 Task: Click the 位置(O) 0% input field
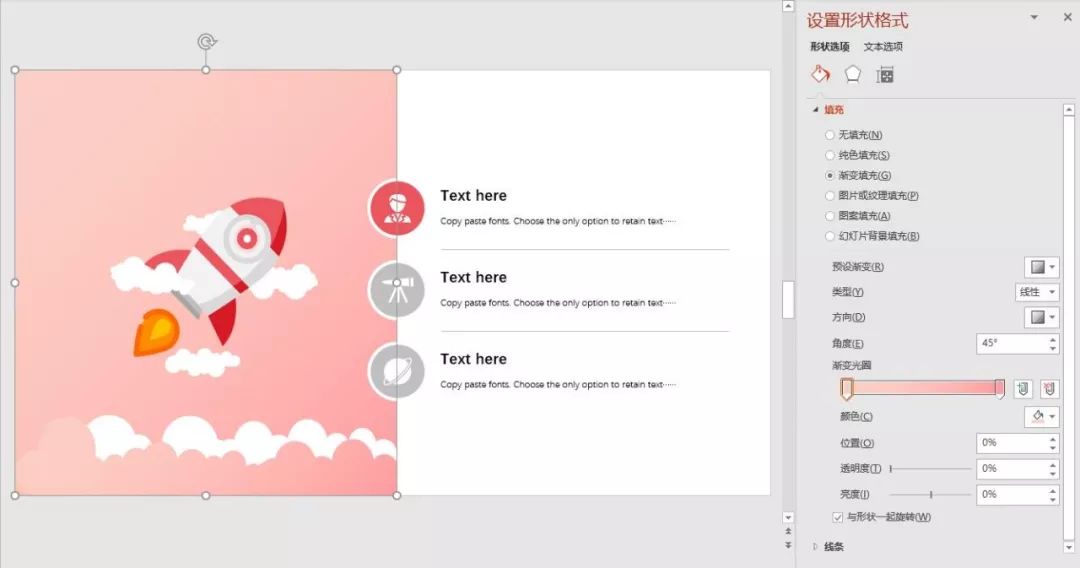tap(1011, 443)
